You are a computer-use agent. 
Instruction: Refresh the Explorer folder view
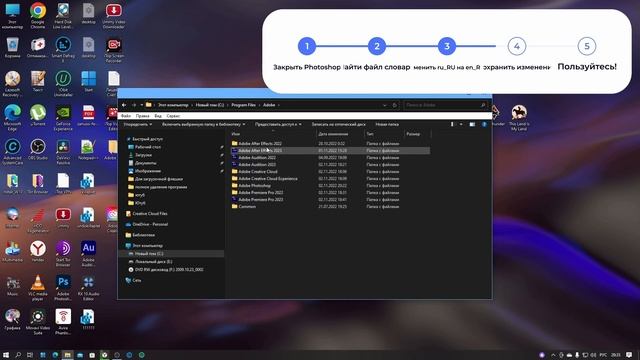click(x=395, y=105)
